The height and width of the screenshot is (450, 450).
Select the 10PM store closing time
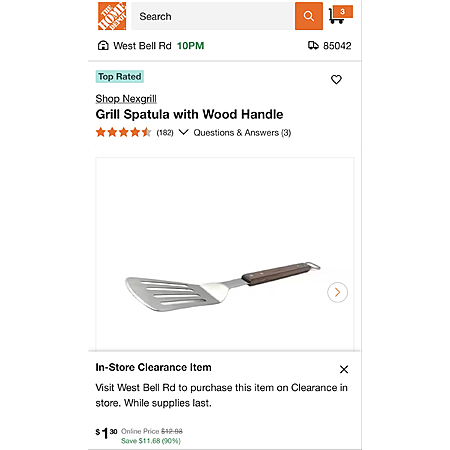click(190, 46)
